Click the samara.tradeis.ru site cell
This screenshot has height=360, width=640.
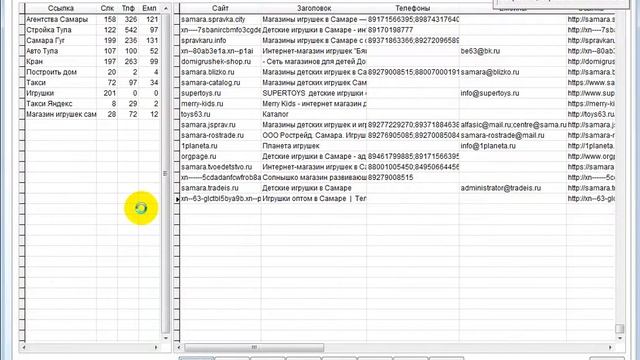click(x=220, y=188)
